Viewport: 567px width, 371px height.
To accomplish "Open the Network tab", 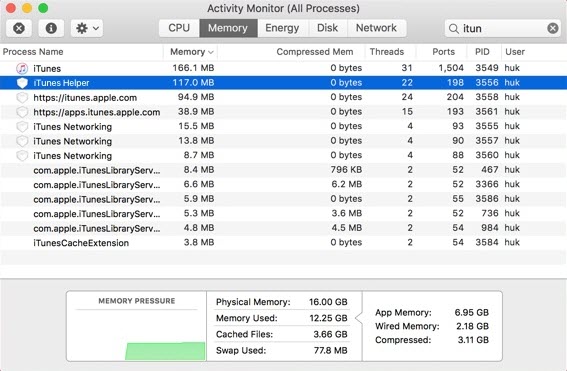I will point(376,28).
